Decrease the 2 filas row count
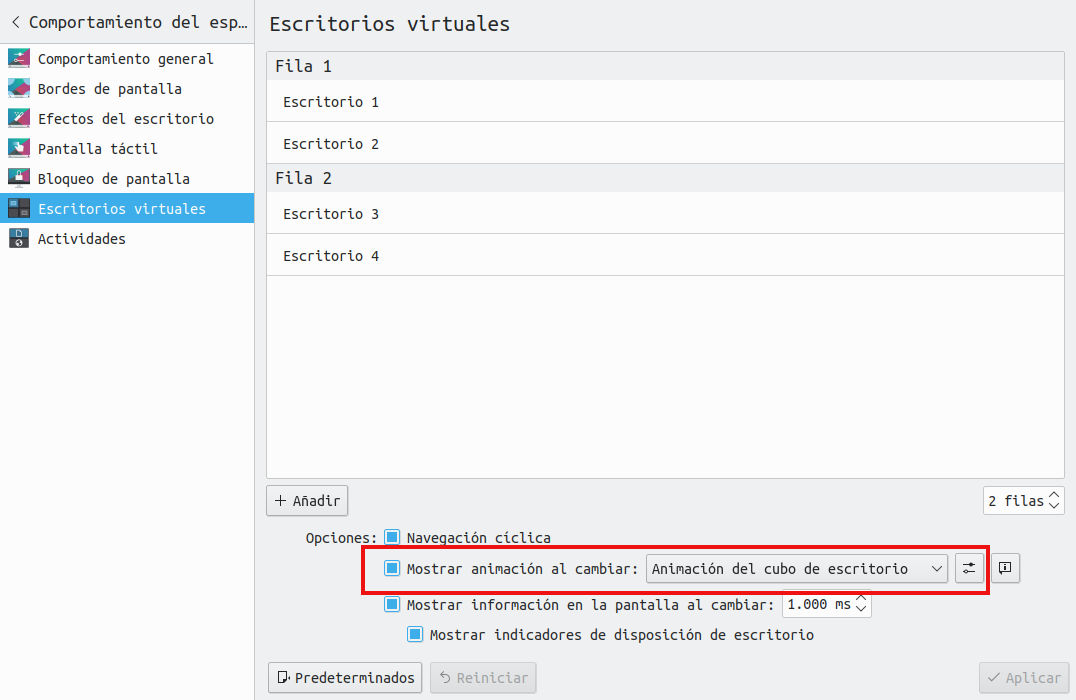The image size is (1076, 700). pos(1054,506)
